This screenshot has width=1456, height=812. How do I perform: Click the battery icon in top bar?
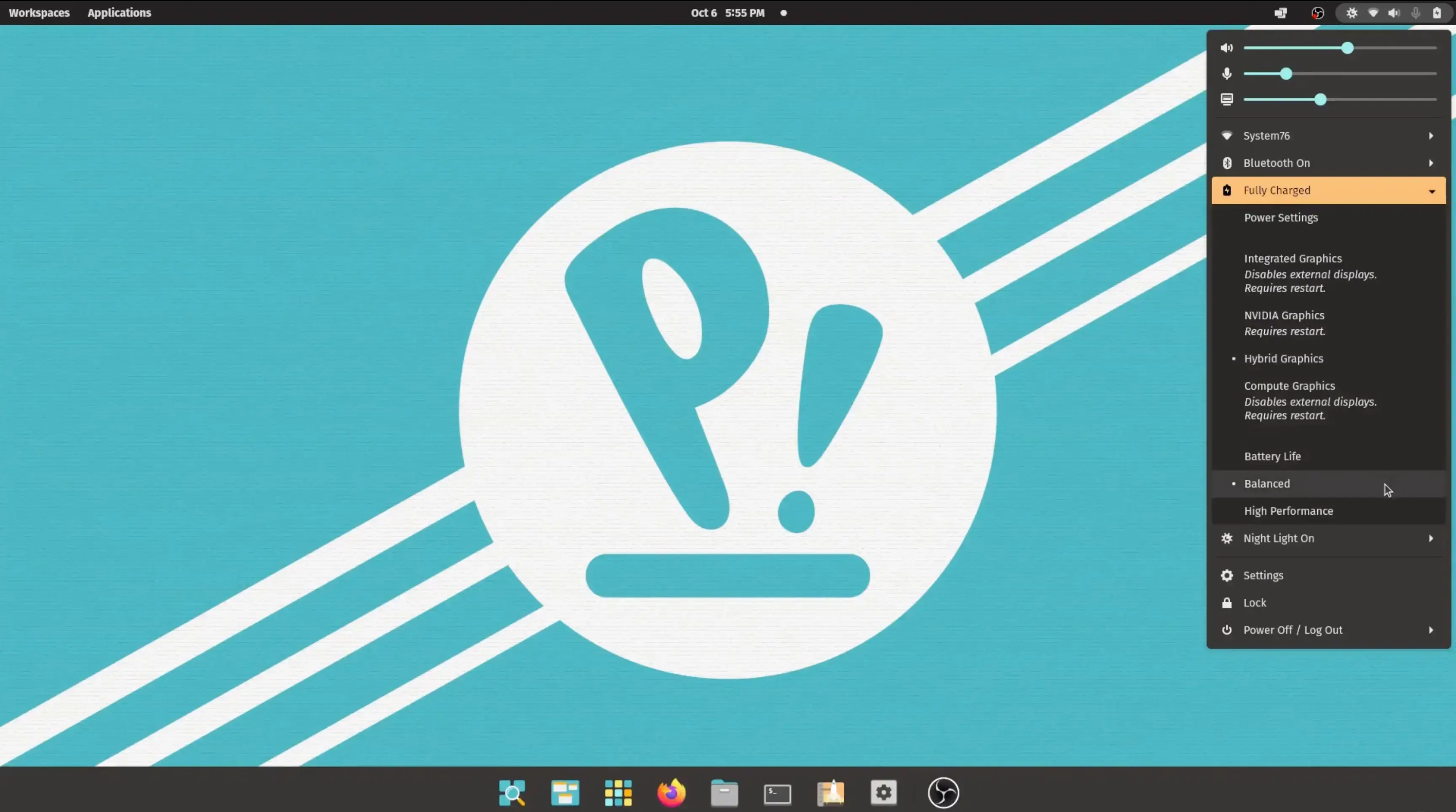pos(1437,13)
